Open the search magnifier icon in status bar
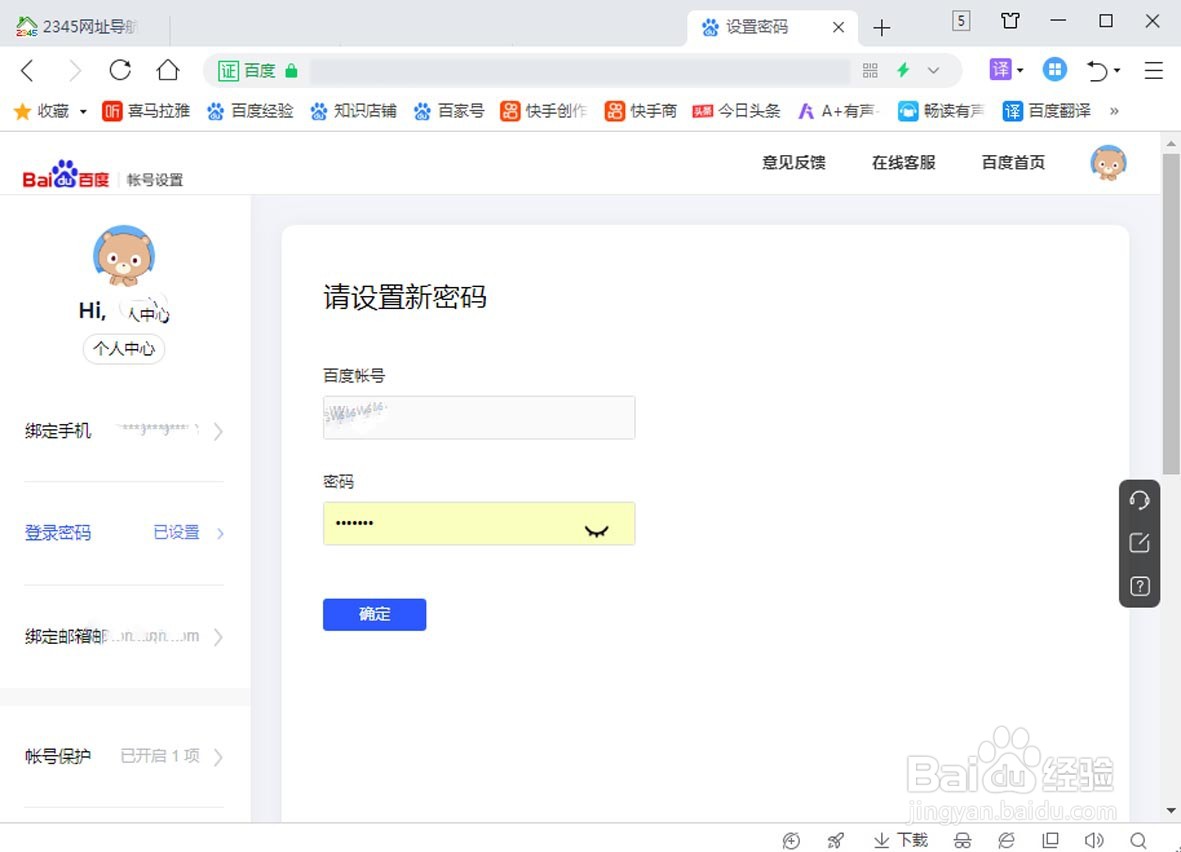 coord(1139,840)
